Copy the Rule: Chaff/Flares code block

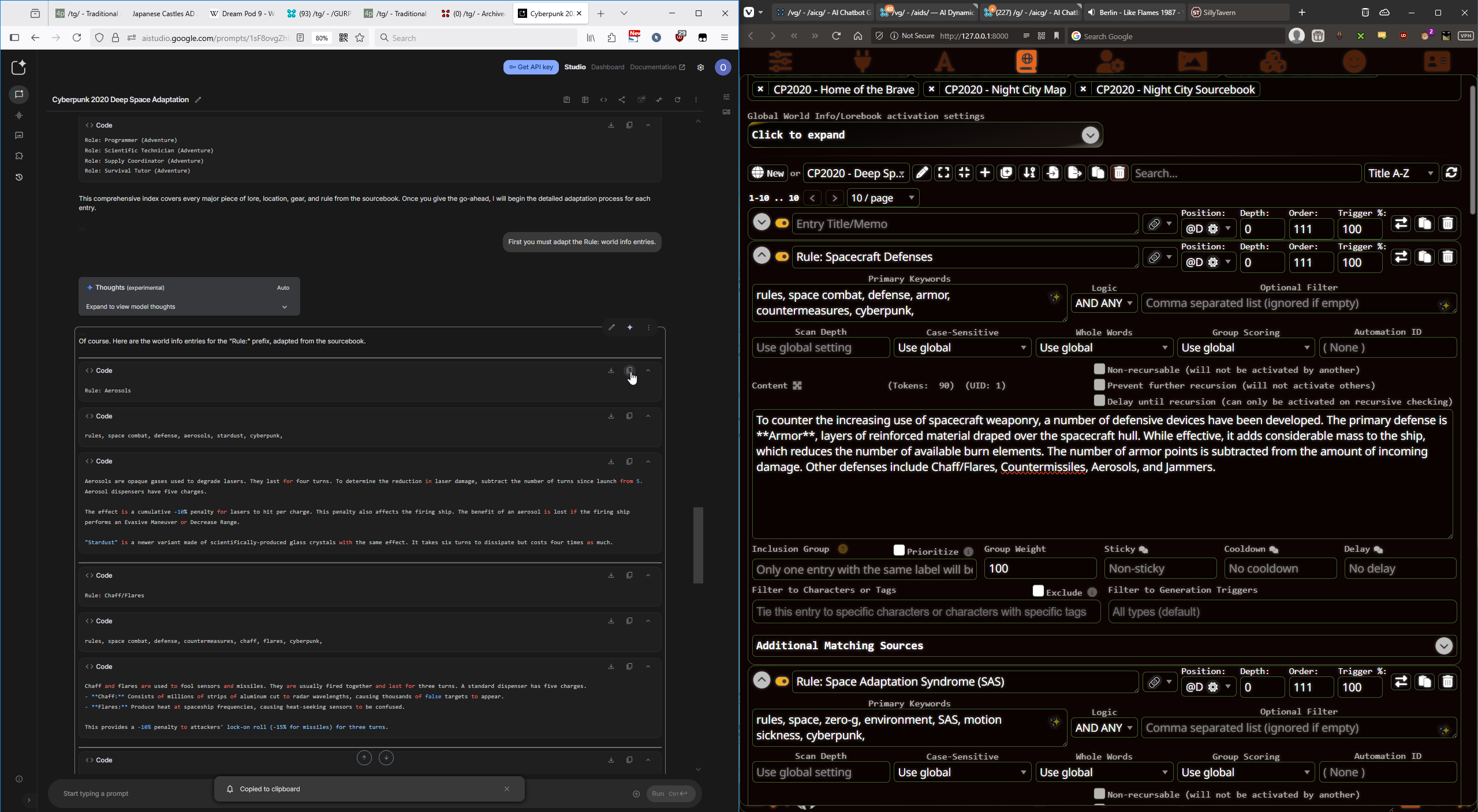629,575
